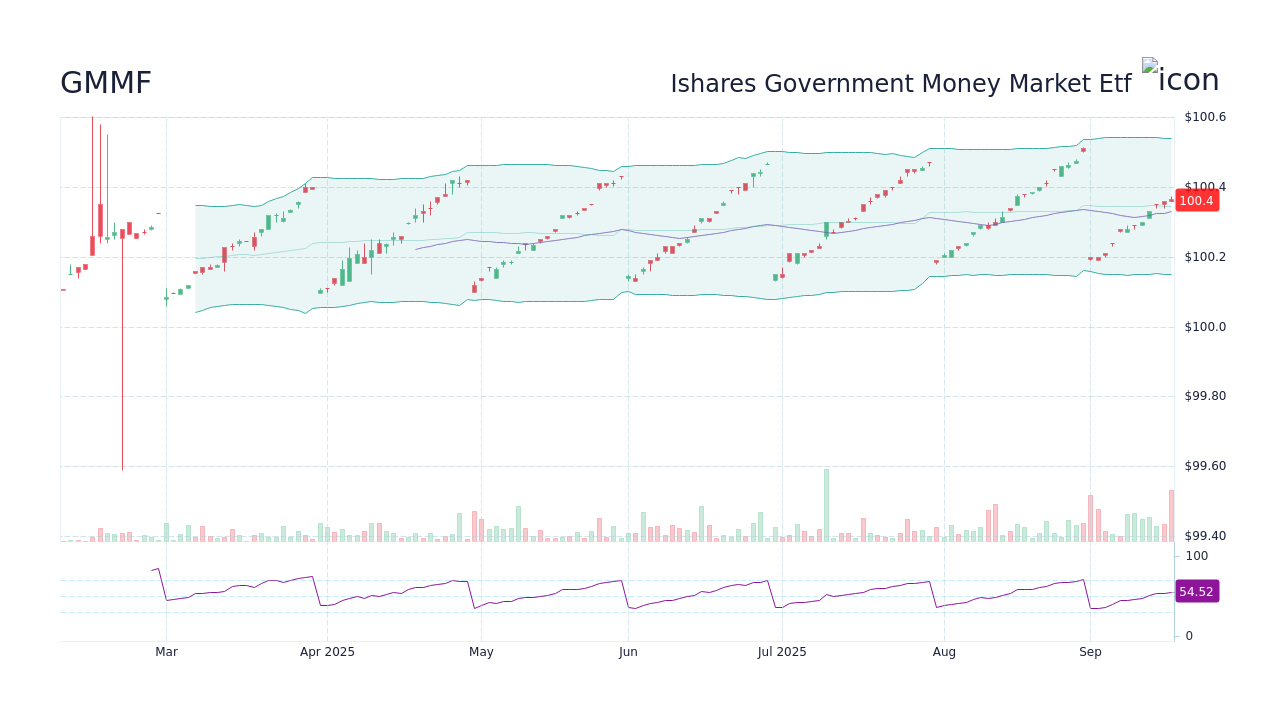Viewport: 1280px width, 720px height.
Task: Click the May date axis label
Action: 481,652
